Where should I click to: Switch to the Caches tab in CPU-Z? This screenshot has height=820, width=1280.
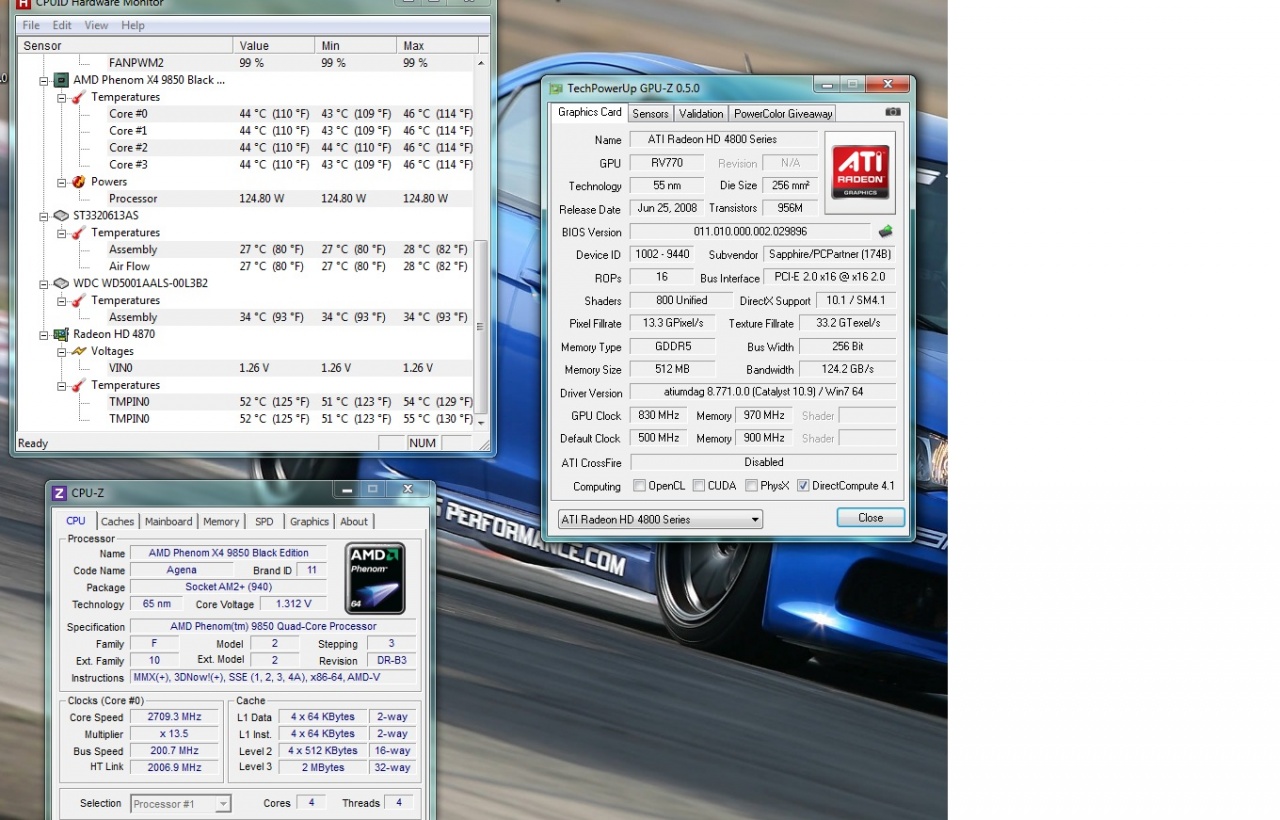pos(117,521)
